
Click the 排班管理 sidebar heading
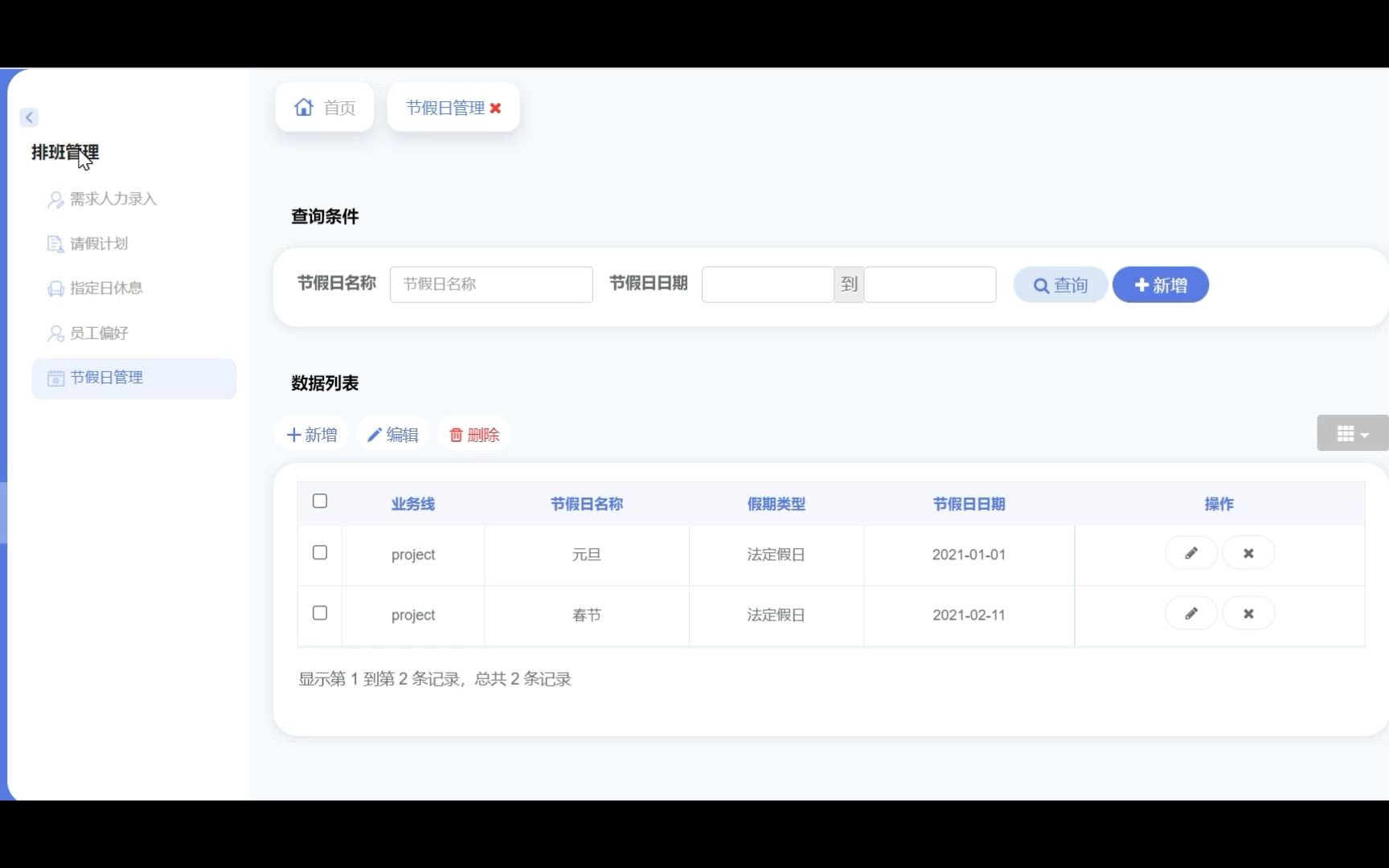(65, 152)
